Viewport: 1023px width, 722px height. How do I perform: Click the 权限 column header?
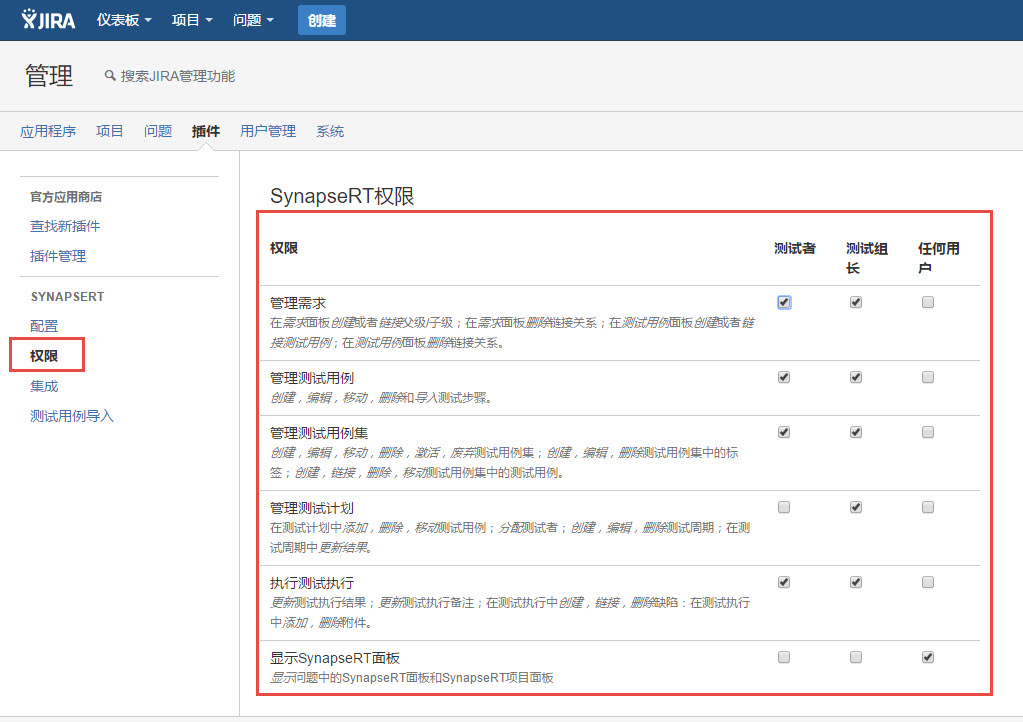(x=284, y=248)
